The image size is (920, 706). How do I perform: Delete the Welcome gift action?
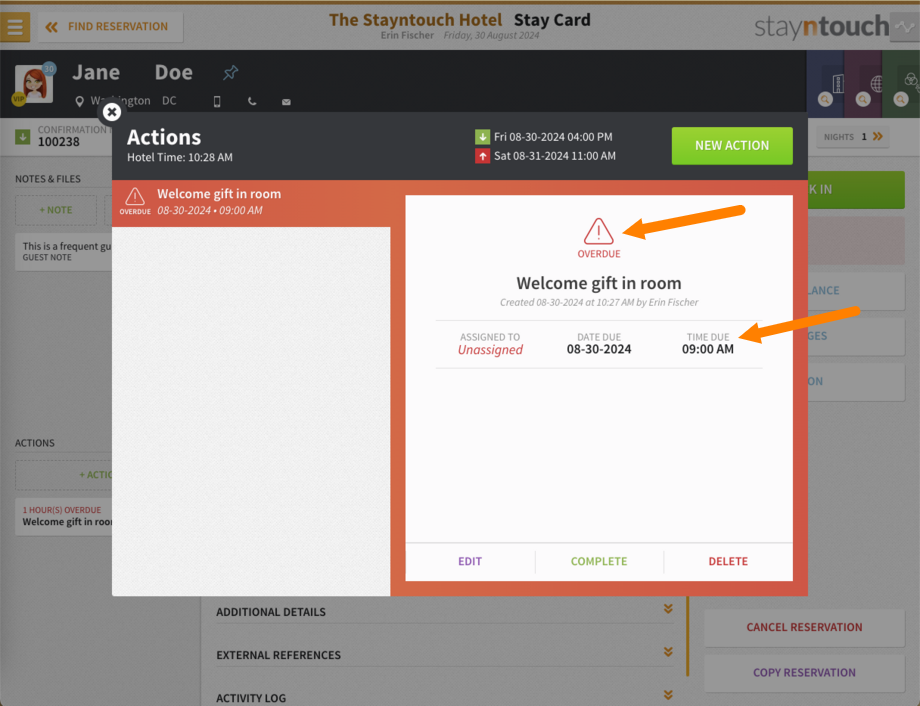pyautogui.click(x=728, y=562)
